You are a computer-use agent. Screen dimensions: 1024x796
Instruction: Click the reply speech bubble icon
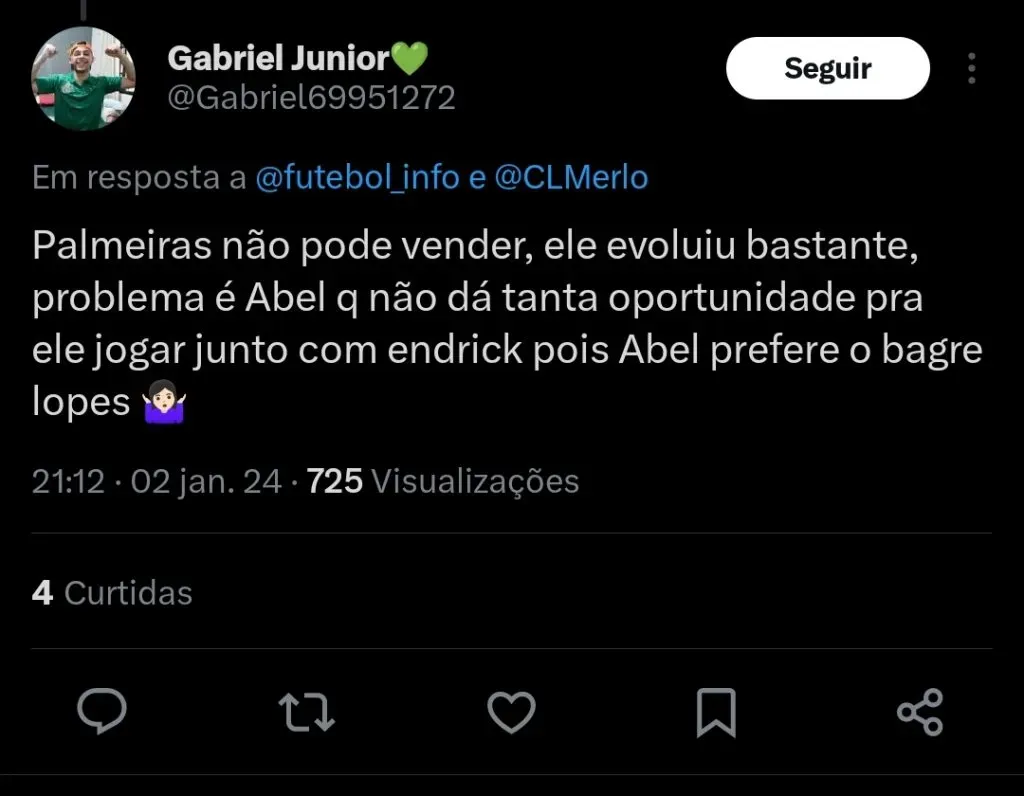[102, 712]
